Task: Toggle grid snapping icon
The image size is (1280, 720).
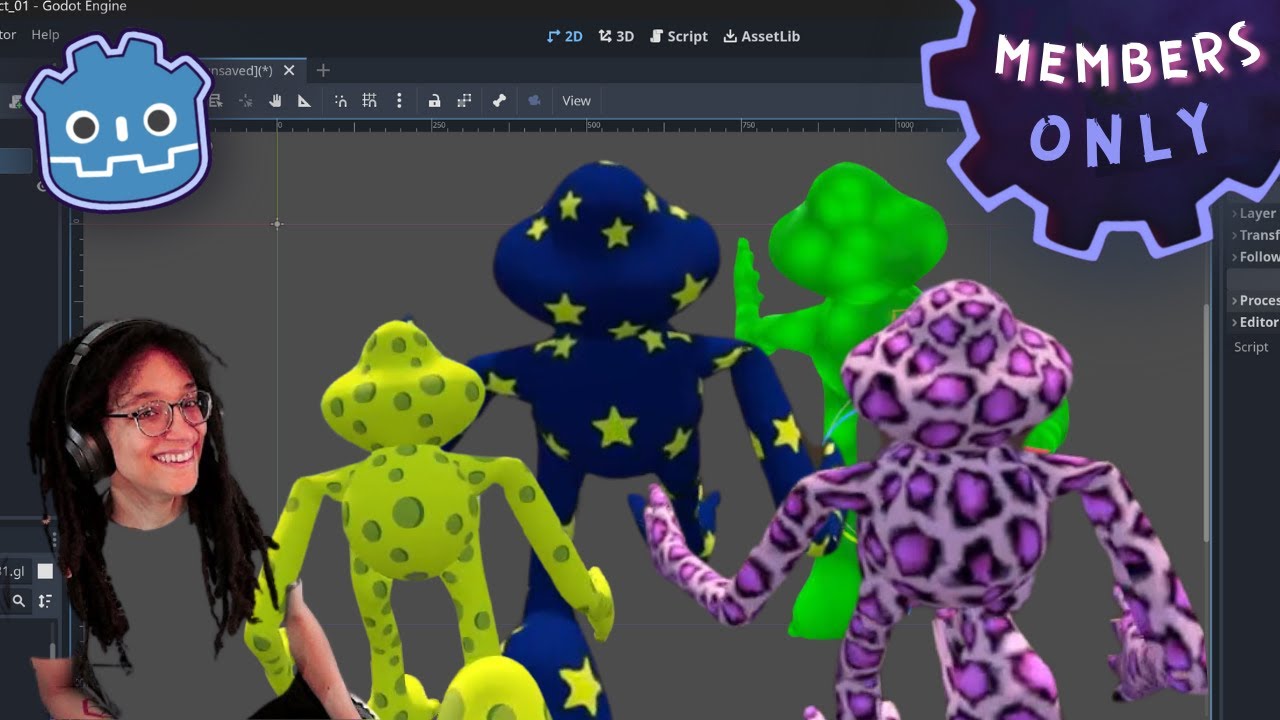Action: (x=369, y=100)
